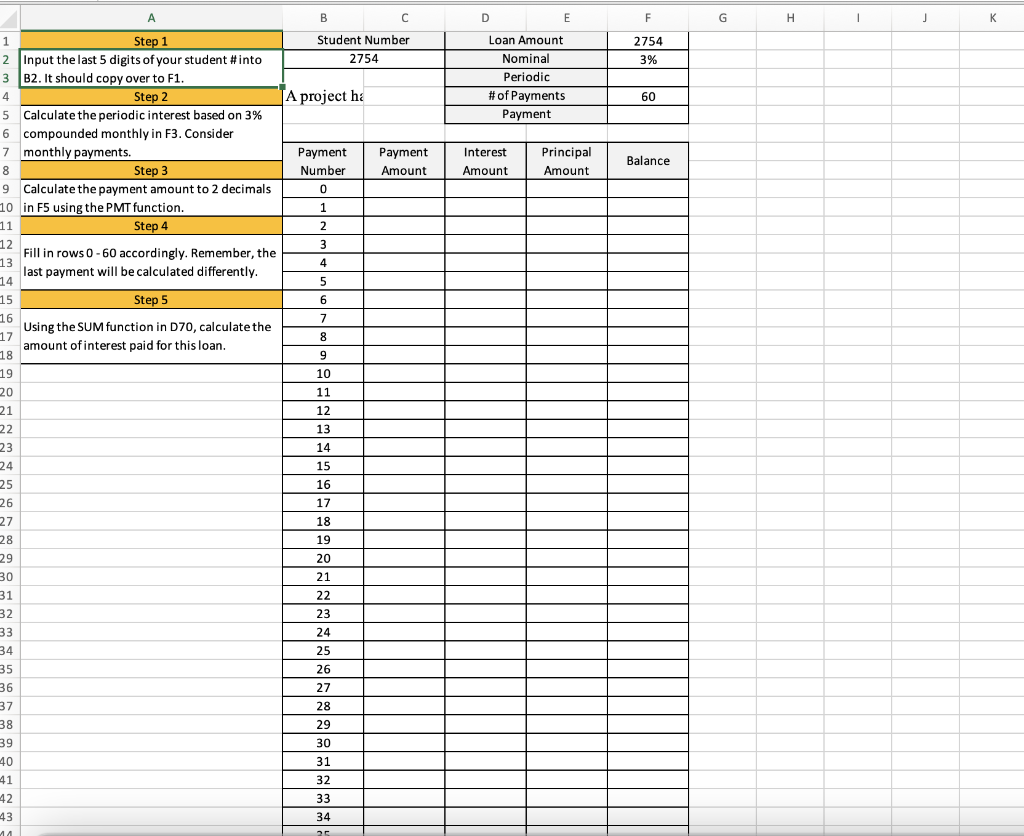Select the Principal Amount table header
Image resolution: width=1024 pixels, height=836 pixels.
[566, 161]
